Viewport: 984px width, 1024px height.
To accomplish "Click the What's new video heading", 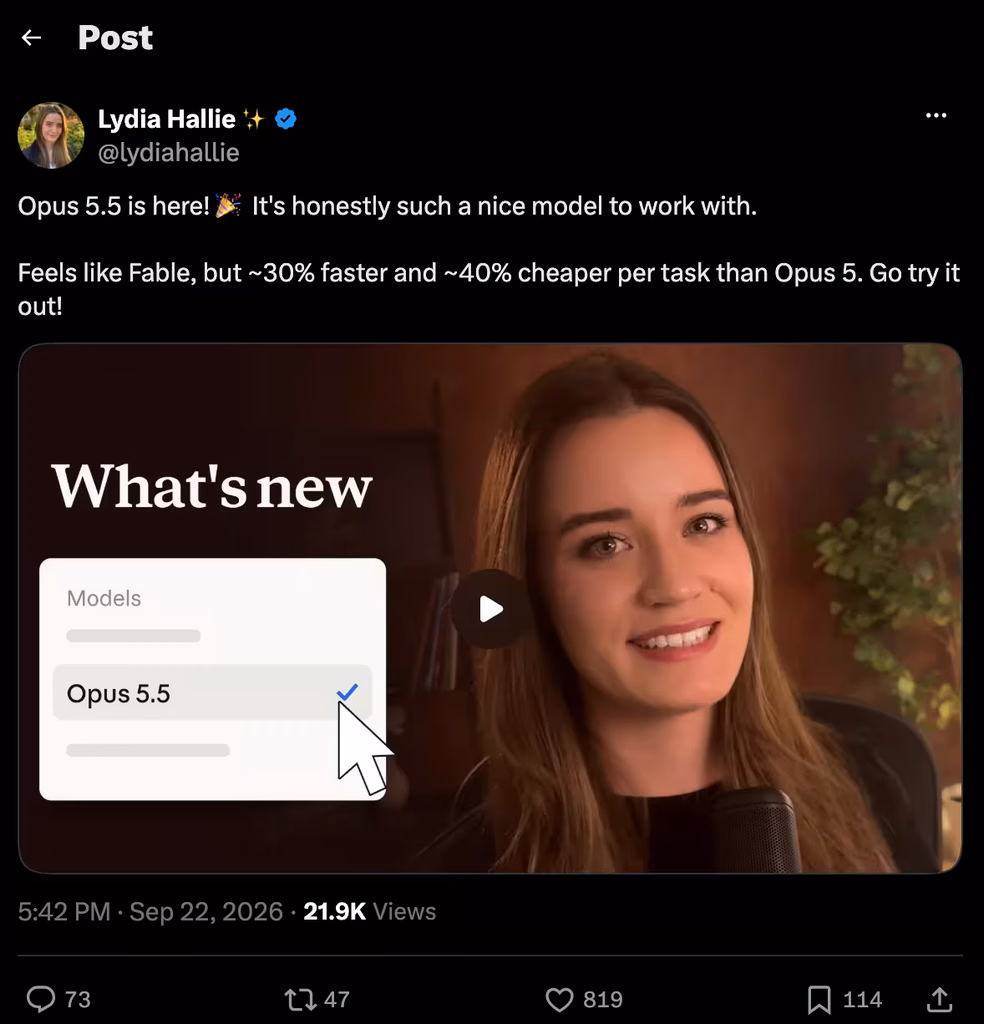I will pos(212,486).
